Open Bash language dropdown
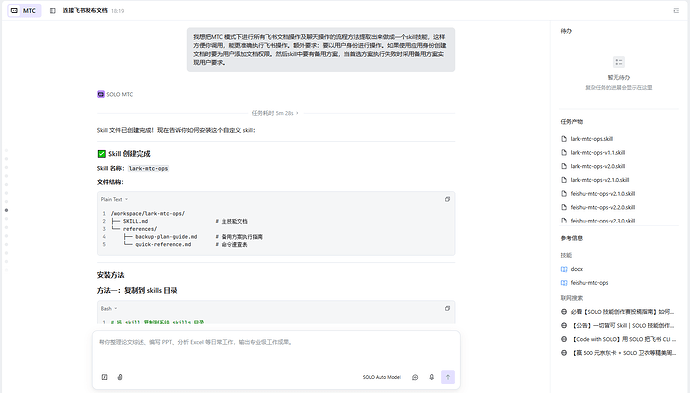This screenshot has height=393, width=690. pyautogui.click(x=109, y=309)
